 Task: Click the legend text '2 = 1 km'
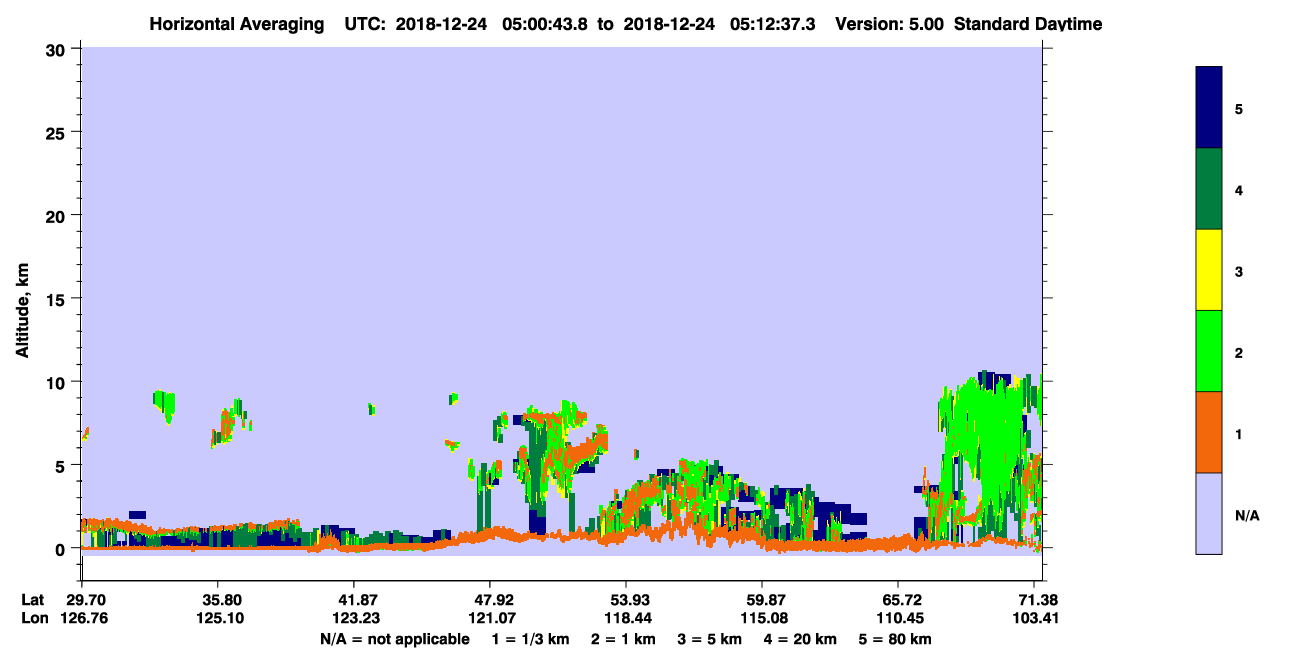623,639
